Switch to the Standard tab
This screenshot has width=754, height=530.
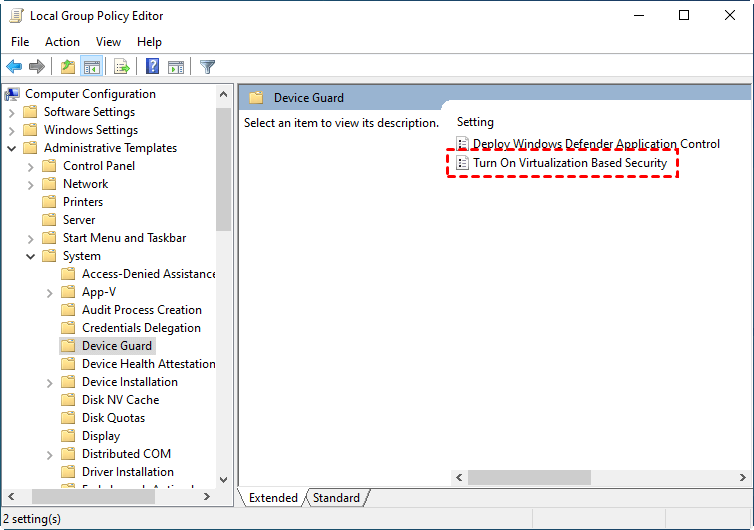[x=336, y=498]
